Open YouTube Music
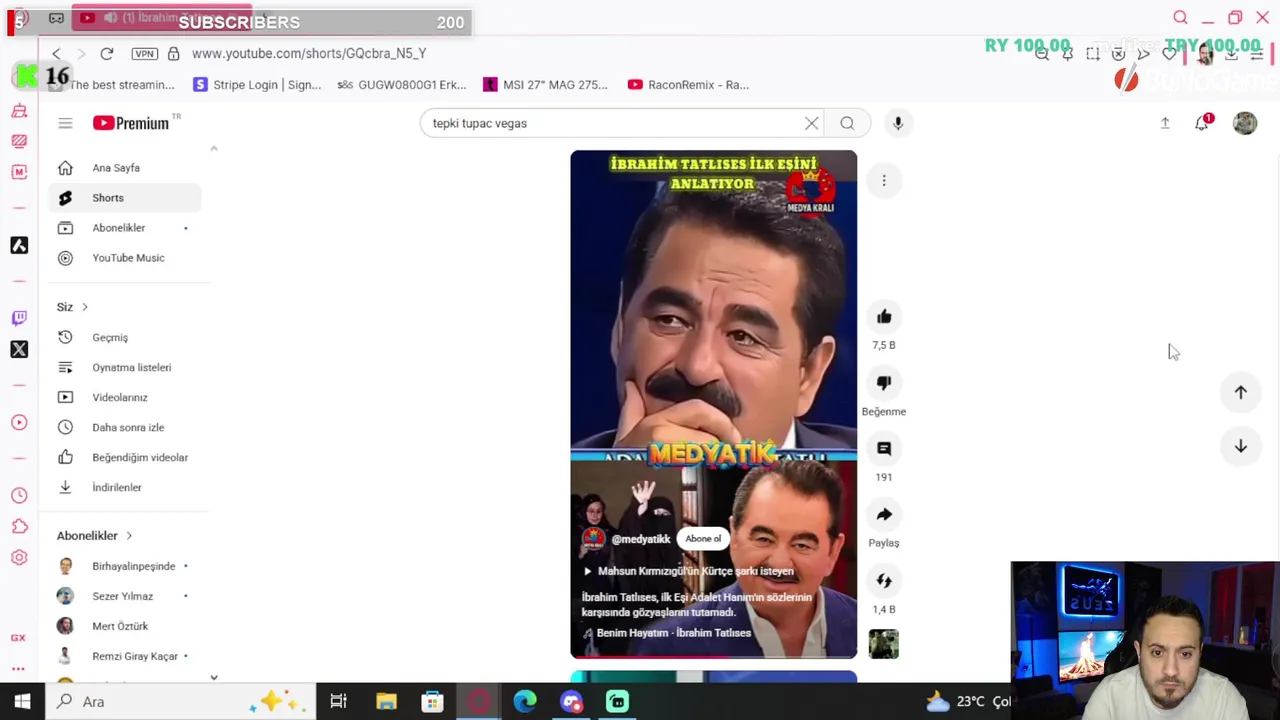This screenshot has width=1280, height=720. (124, 258)
